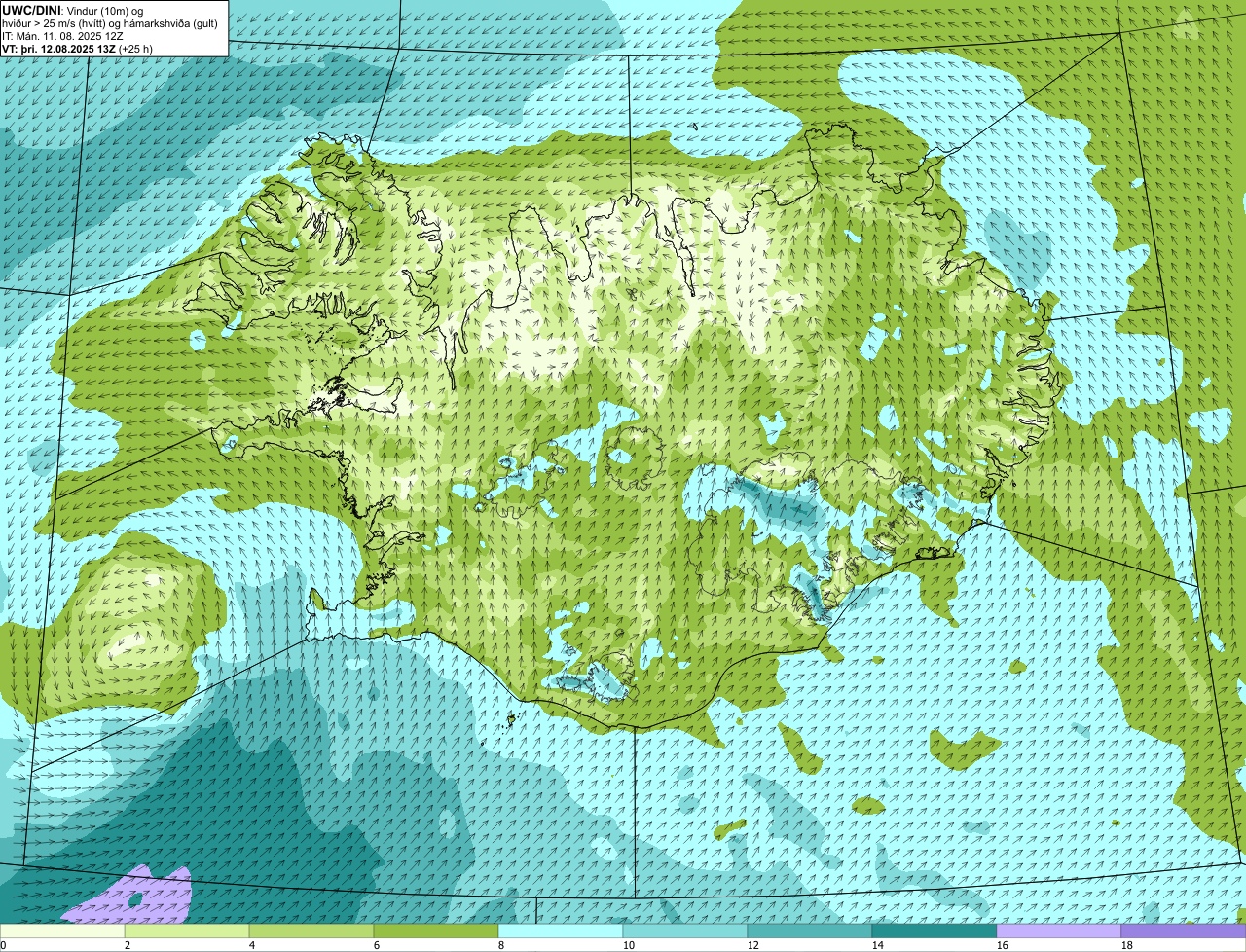
Task: Click the "IT: Mán. 11. 08. 2025 12Z" text
Action: (62, 36)
